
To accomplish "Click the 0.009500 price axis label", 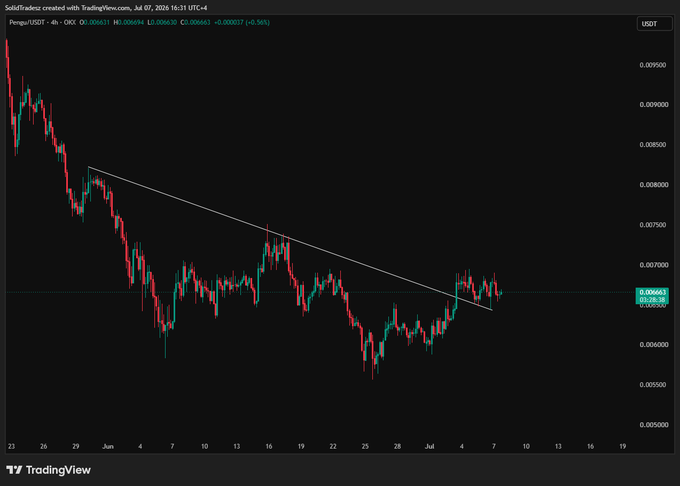I will click(652, 65).
